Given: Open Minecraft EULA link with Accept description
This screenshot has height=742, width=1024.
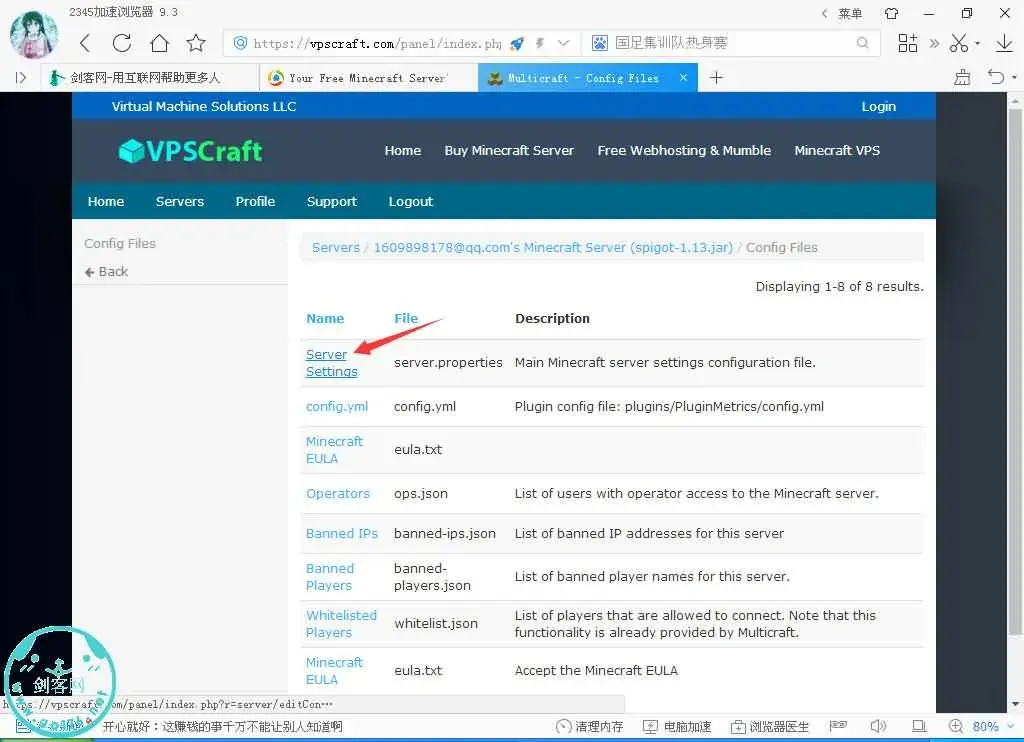Looking at the screenshot, I should 334,671.
